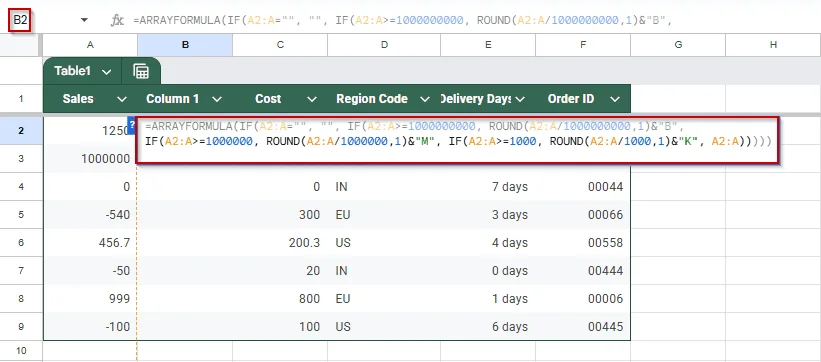Viewport: 821px width, 362px height.
Task: Open the Sales column dropdown
Action: [x=122, y=99]
